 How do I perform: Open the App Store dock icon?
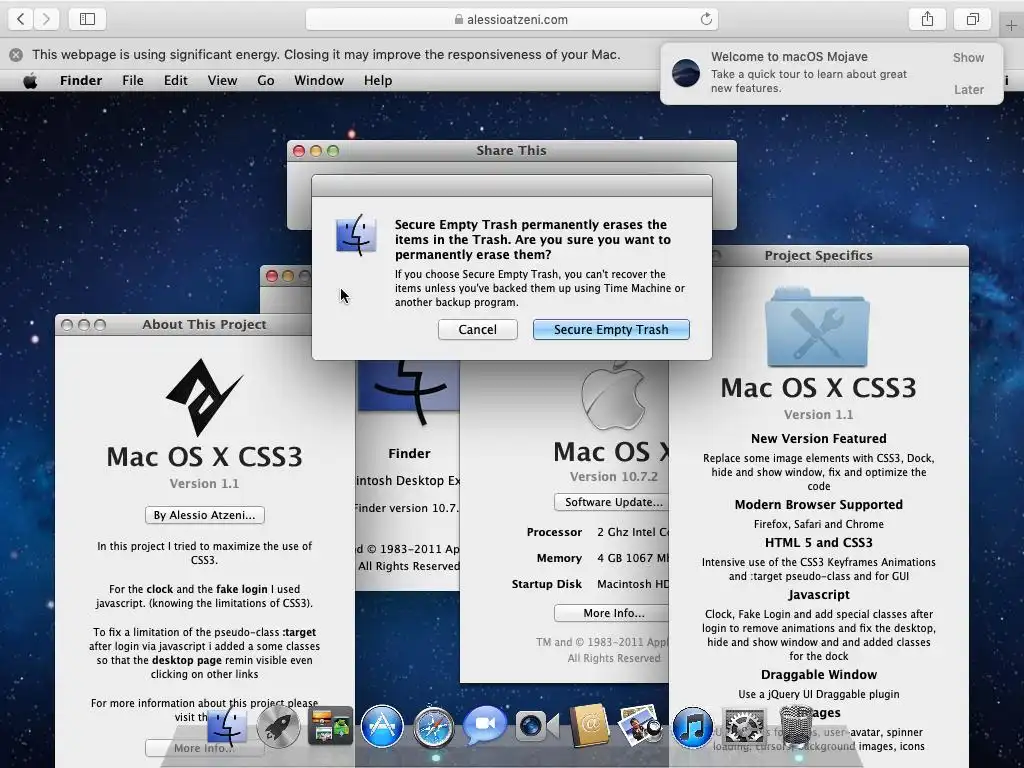pos(382,726)
